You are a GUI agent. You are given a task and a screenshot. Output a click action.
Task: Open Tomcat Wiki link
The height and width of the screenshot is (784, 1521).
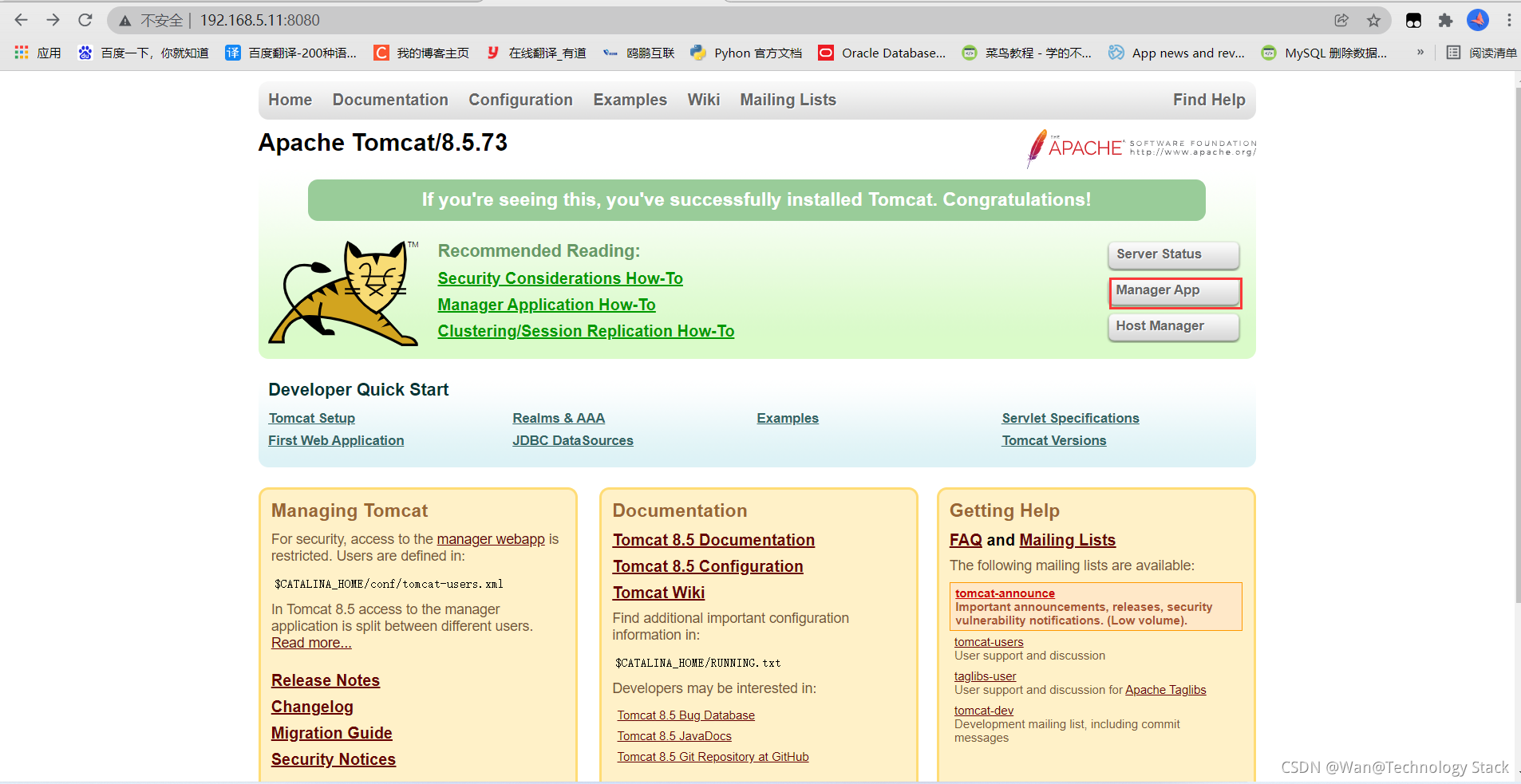point(658,593)
